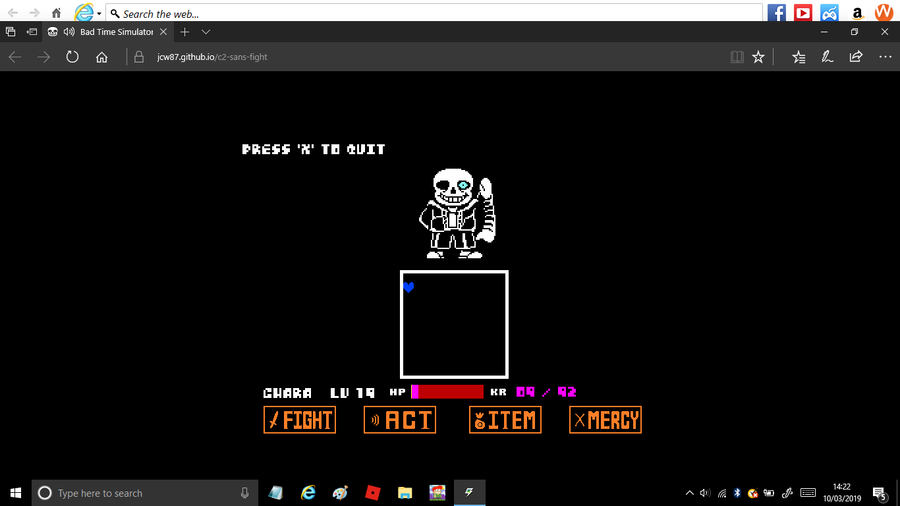Click the KR karma label
This screenshot has height=506, width=900.
click(498, 392)
